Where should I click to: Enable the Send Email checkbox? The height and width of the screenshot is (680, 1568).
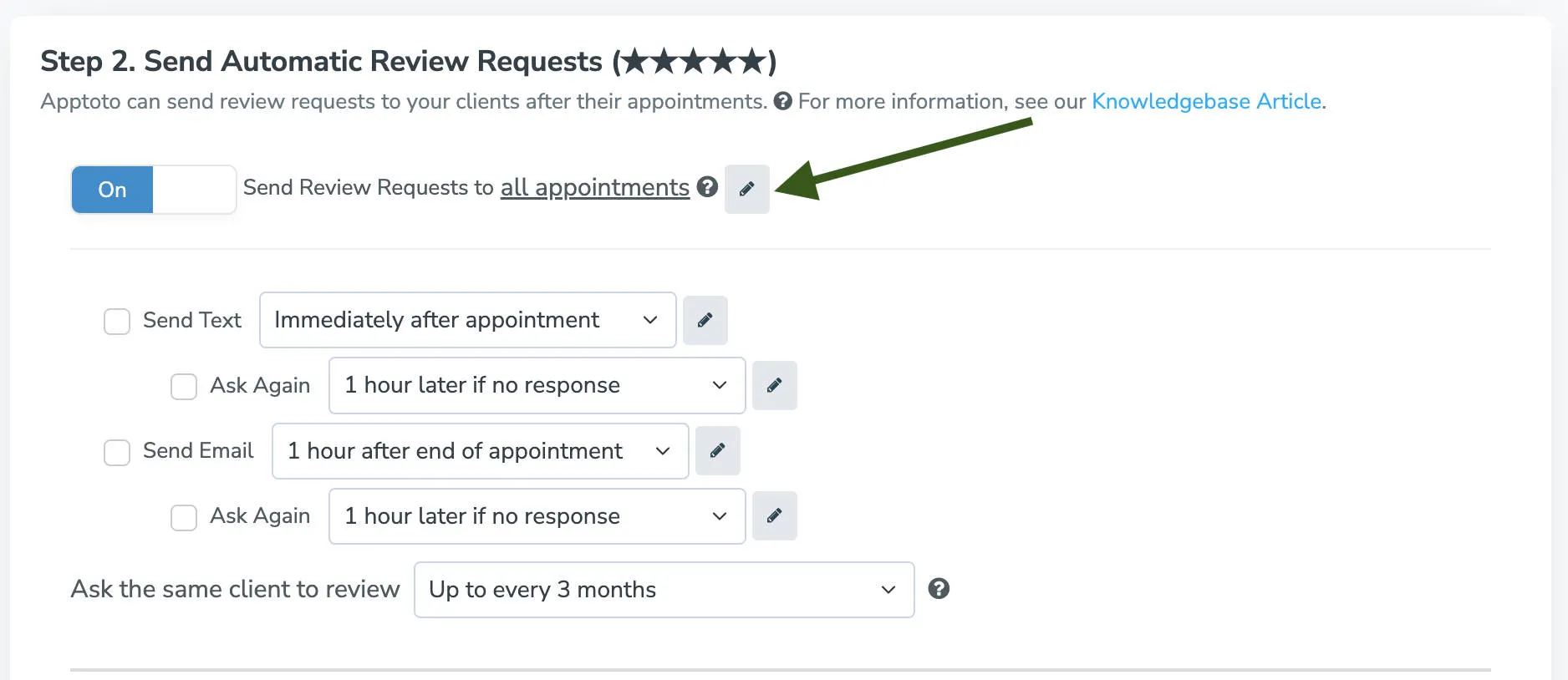pyautogui.click(x=116, y=452)
